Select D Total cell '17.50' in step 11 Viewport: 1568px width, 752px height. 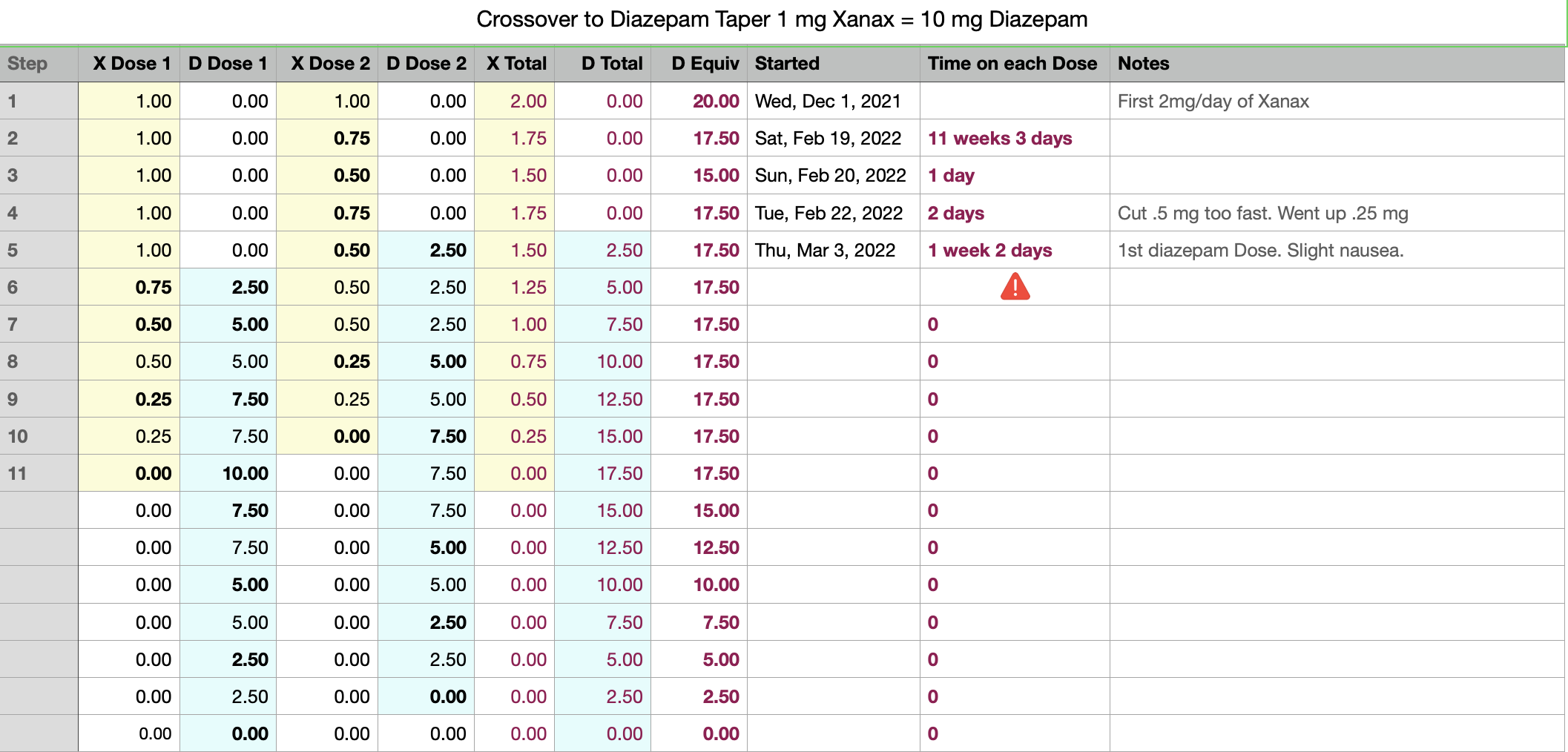(602, 473)
